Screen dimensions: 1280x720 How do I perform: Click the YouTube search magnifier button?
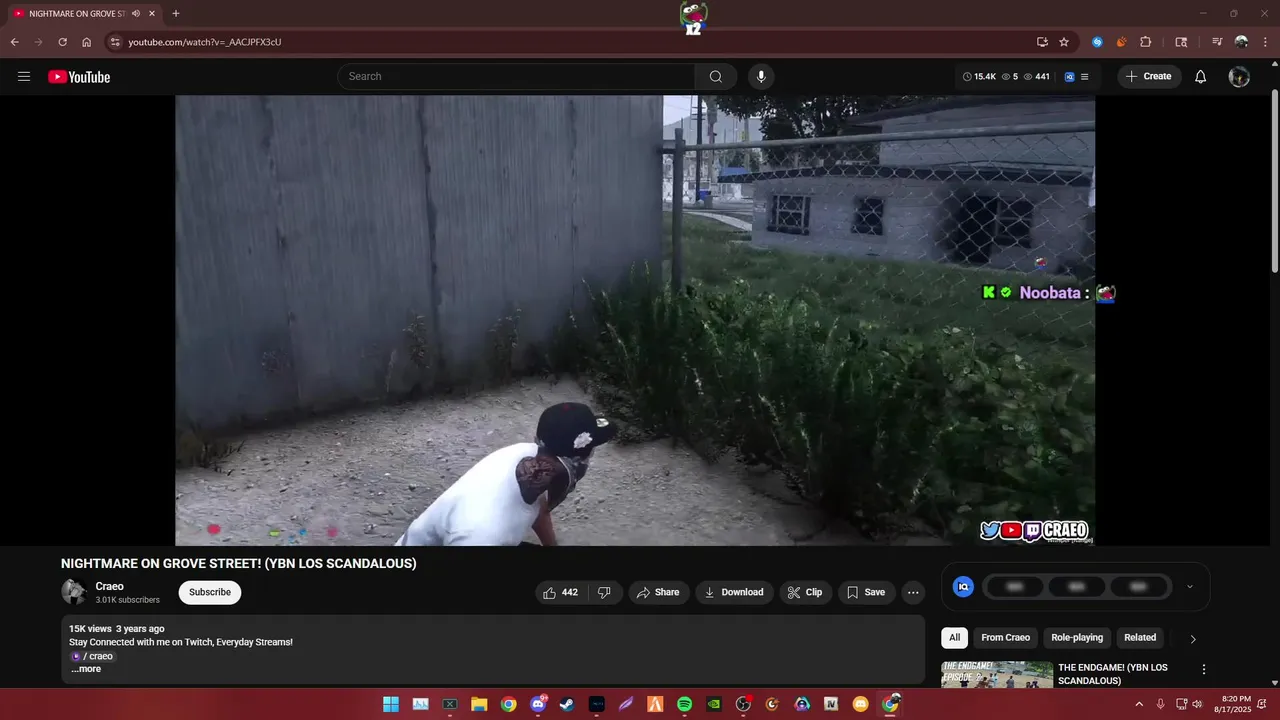pos(716,77)
